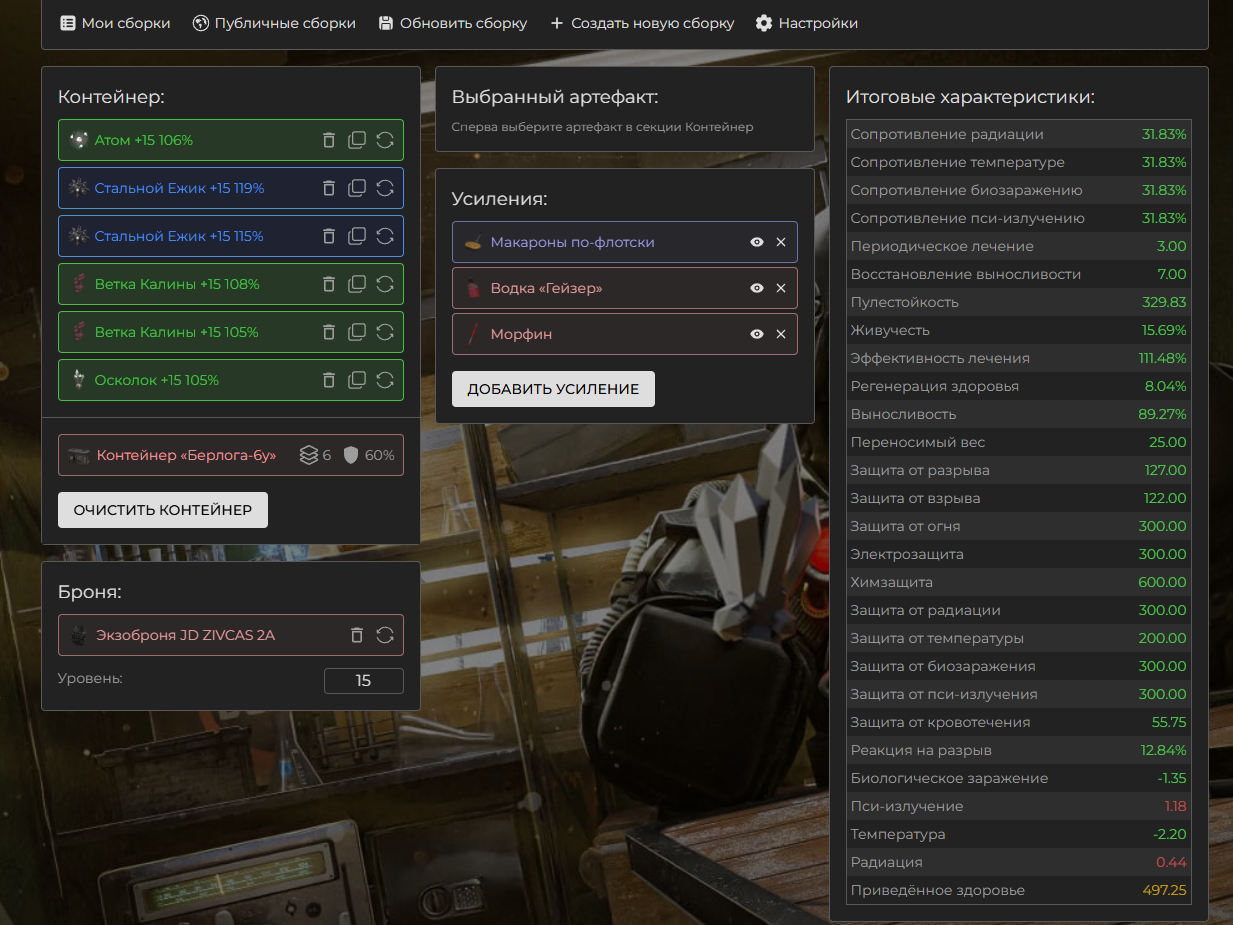Screen dimensions: 1233x925
Task: Click the ДОБАВИТЬ УСИЛЕНИЕ button
Action: point(553,389)
